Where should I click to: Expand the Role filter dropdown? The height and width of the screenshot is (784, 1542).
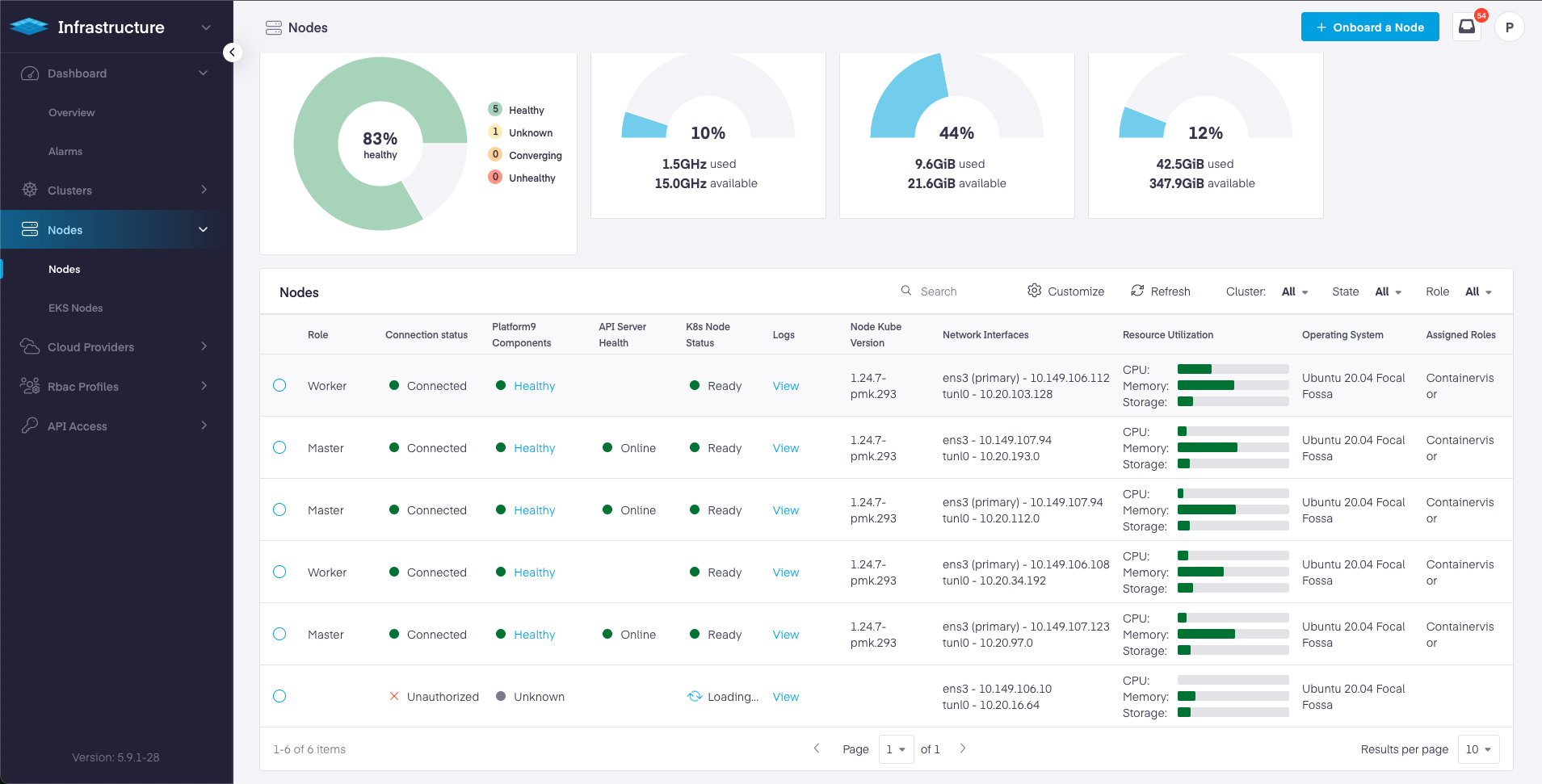[x=1478, y=291]
